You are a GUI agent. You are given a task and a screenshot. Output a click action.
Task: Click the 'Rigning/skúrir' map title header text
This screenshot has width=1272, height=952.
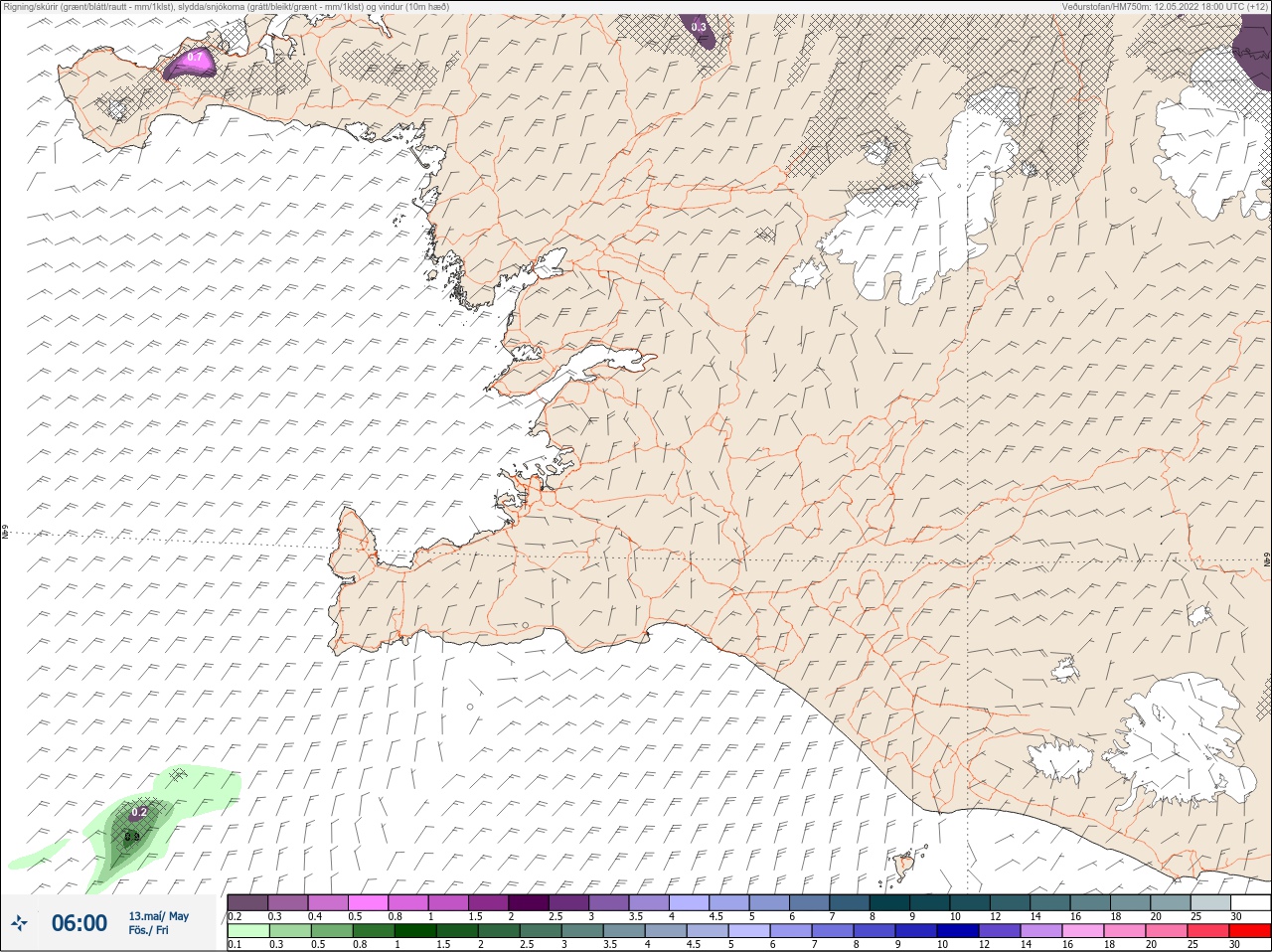[227, 6]
